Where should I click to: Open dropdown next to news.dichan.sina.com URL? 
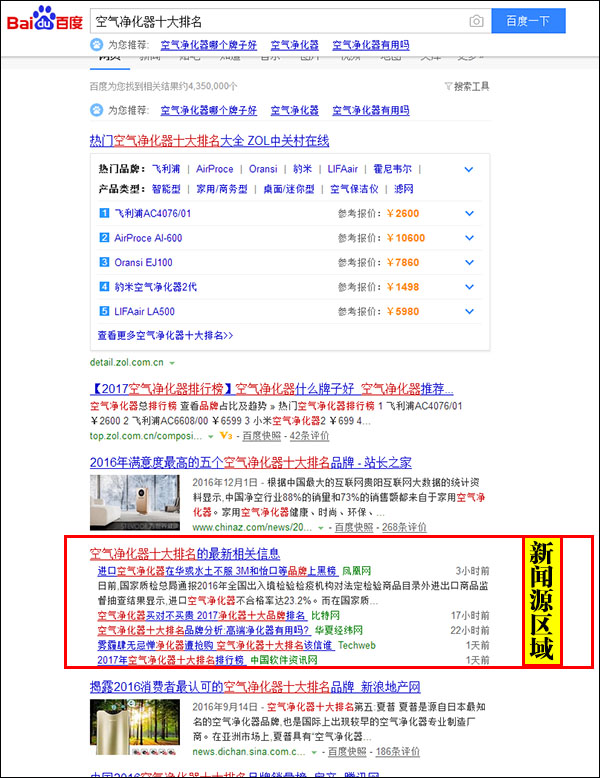click(x=314, y=753)
